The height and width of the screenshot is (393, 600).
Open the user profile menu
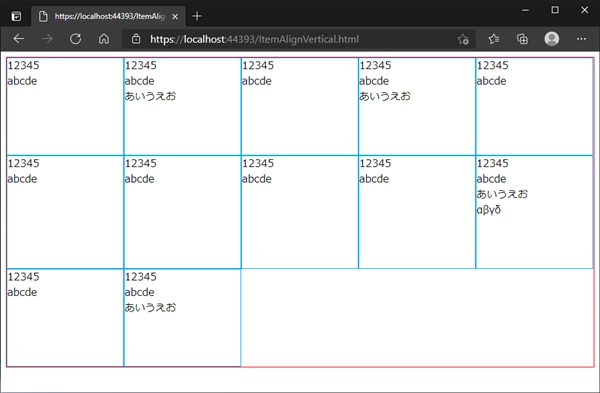[551, 39]
